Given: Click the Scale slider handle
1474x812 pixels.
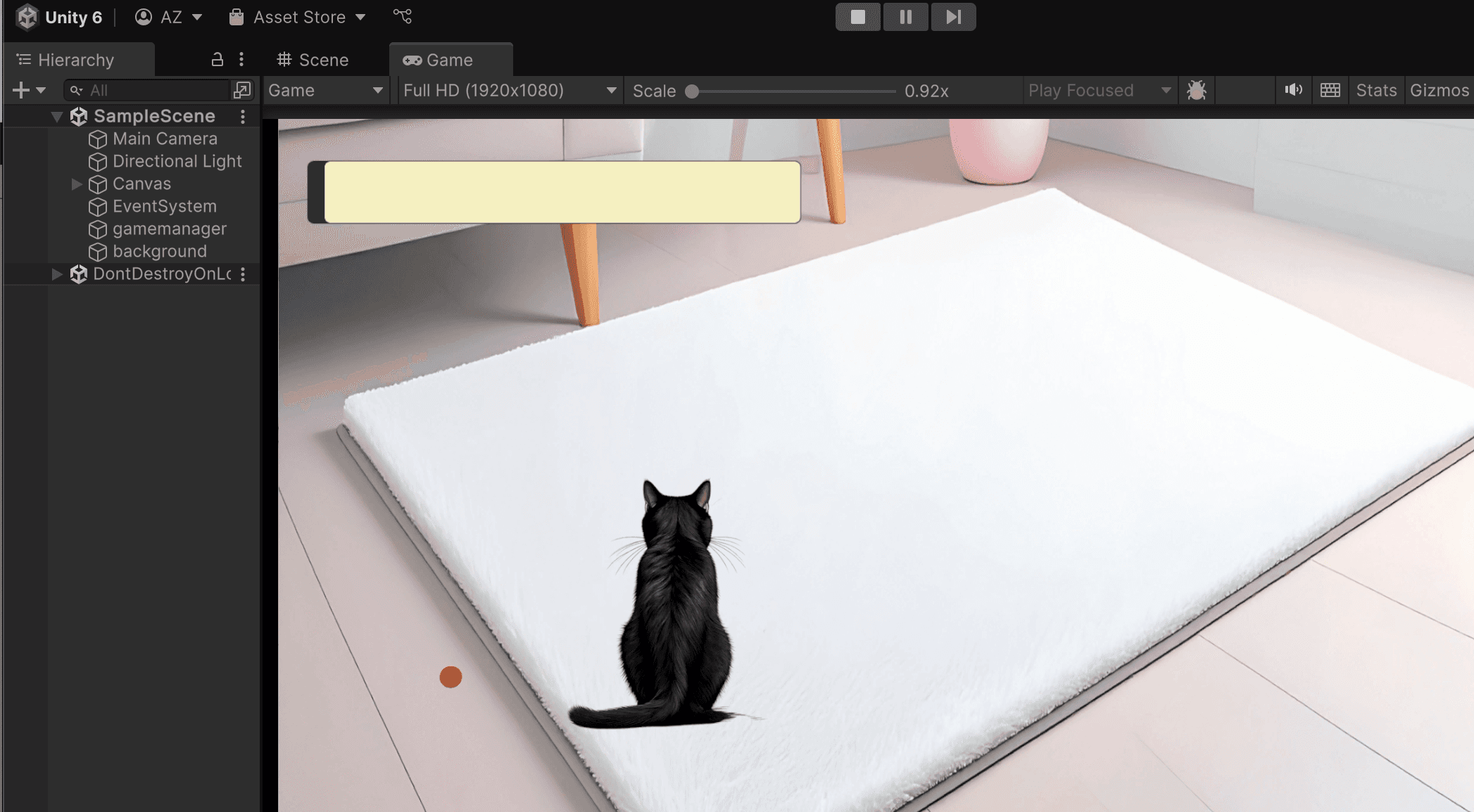Looking at the screenshot, I should tap(692, 91).
